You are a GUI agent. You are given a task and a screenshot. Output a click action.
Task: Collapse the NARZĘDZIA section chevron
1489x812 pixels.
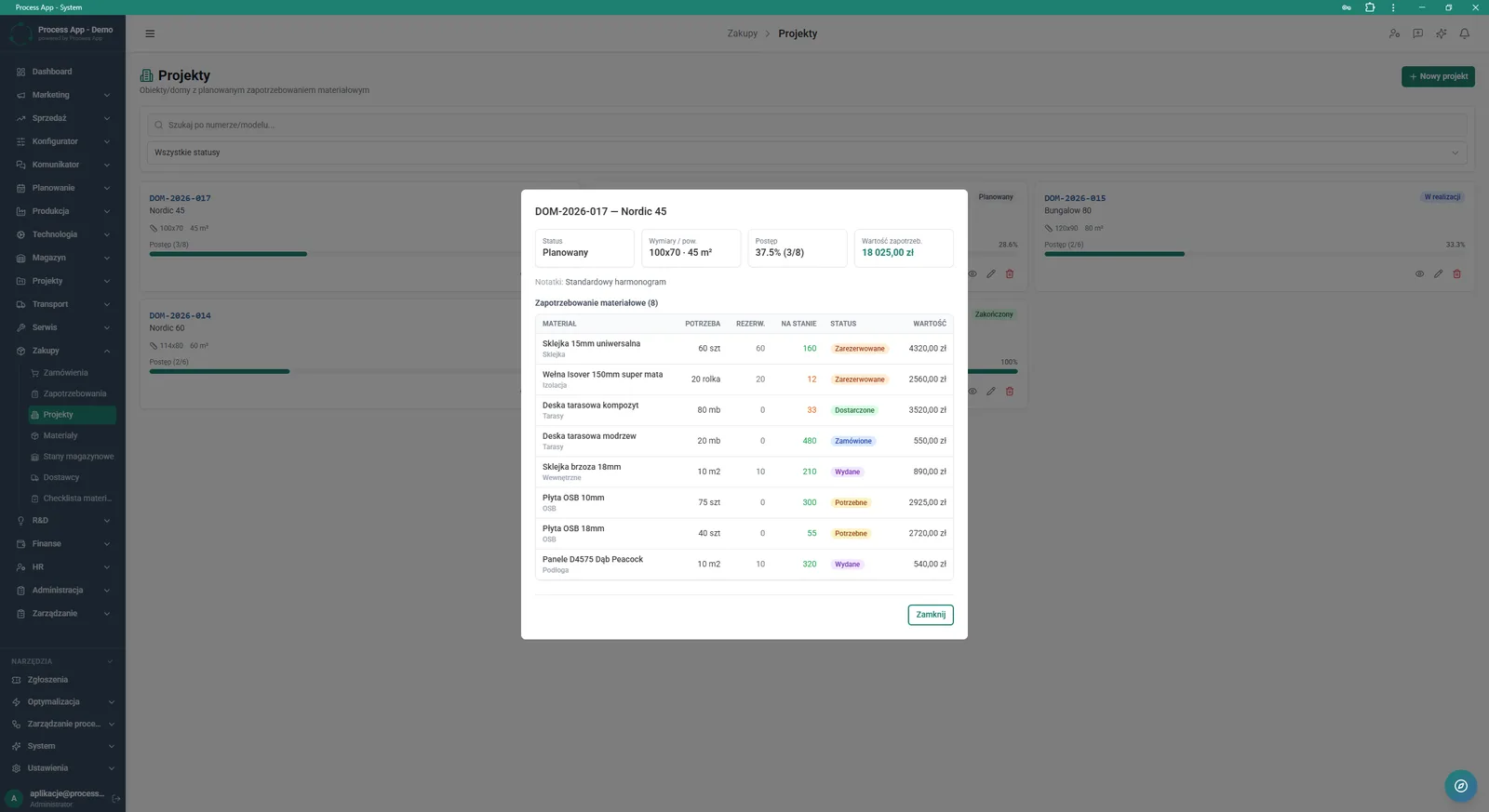click(110, 661)
